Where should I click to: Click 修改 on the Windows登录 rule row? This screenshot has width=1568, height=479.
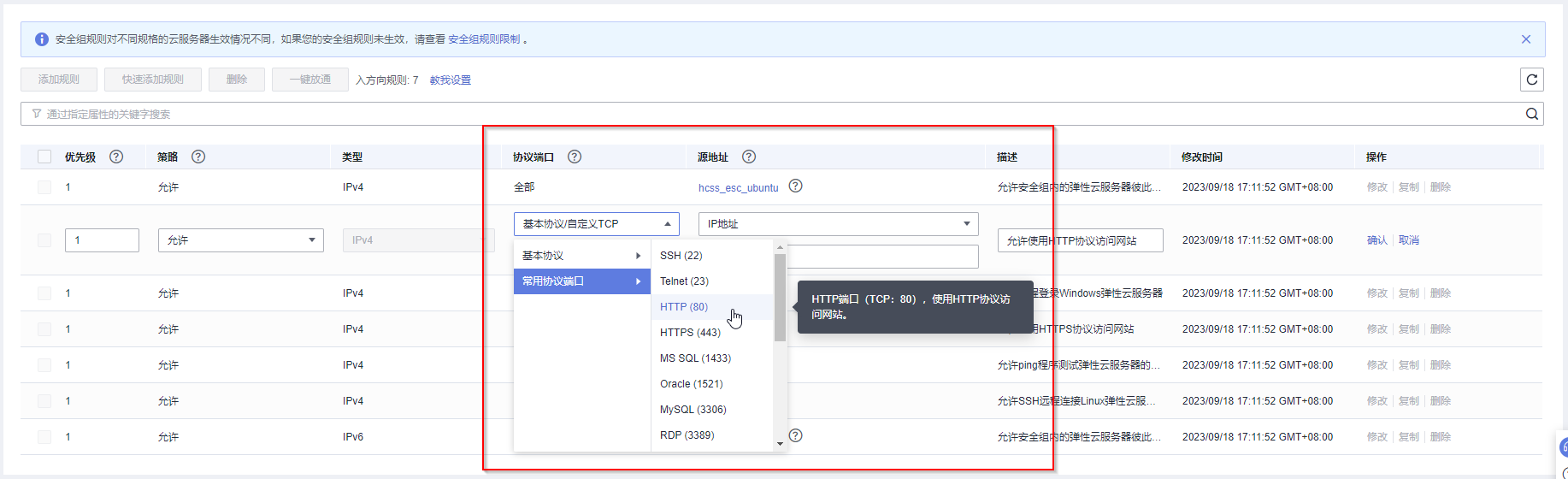1377,293
